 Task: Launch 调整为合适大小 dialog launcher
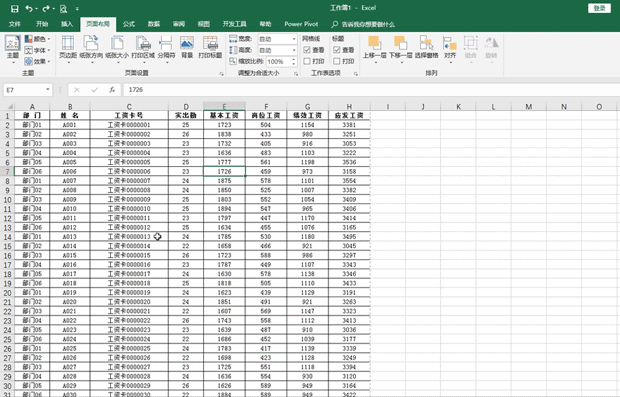click(296, 74)
